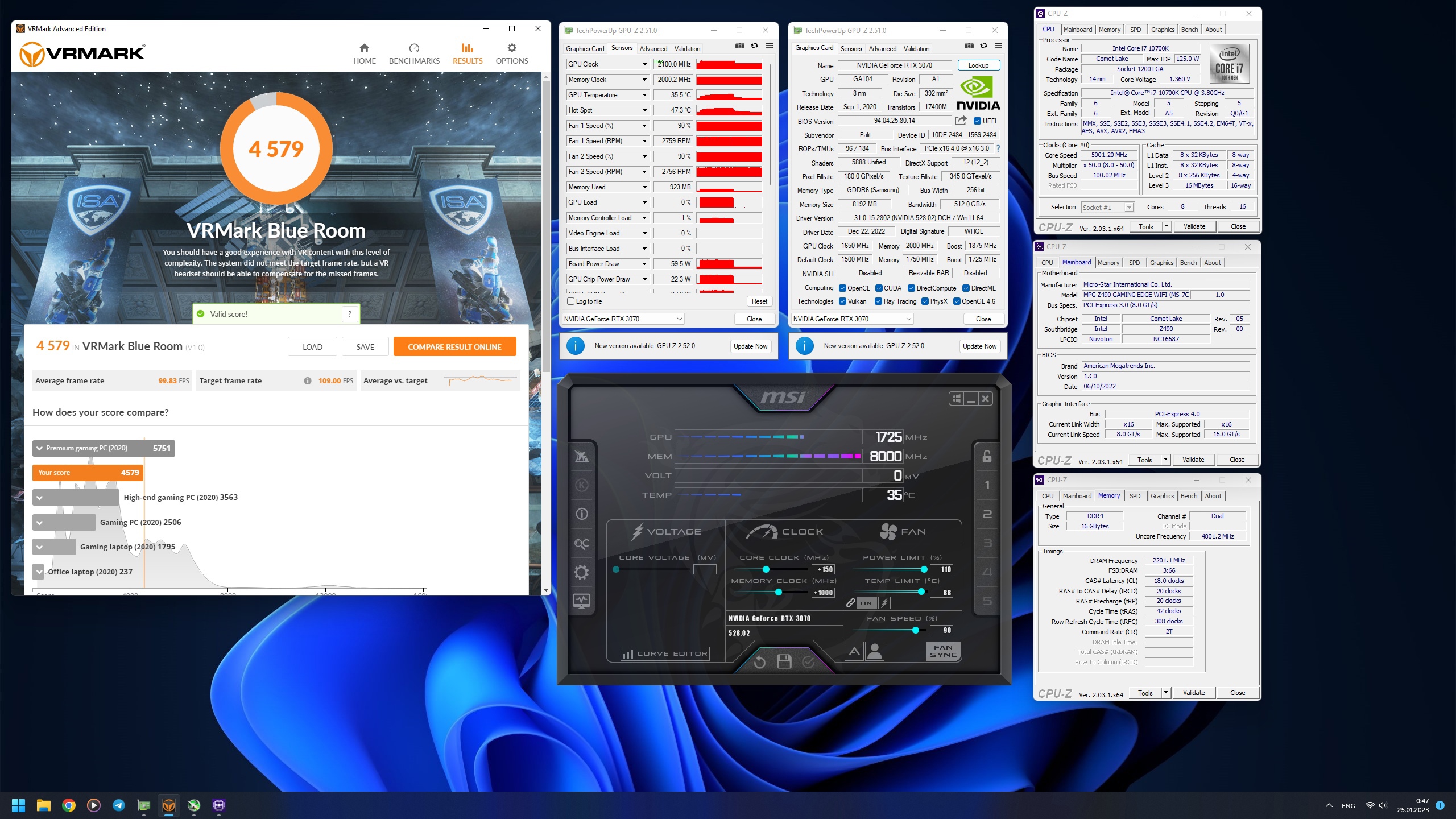1456x819 pixels.
Task: Open hamburger menu in GPU-Z Sensors window
Action: tap(769, 46)
